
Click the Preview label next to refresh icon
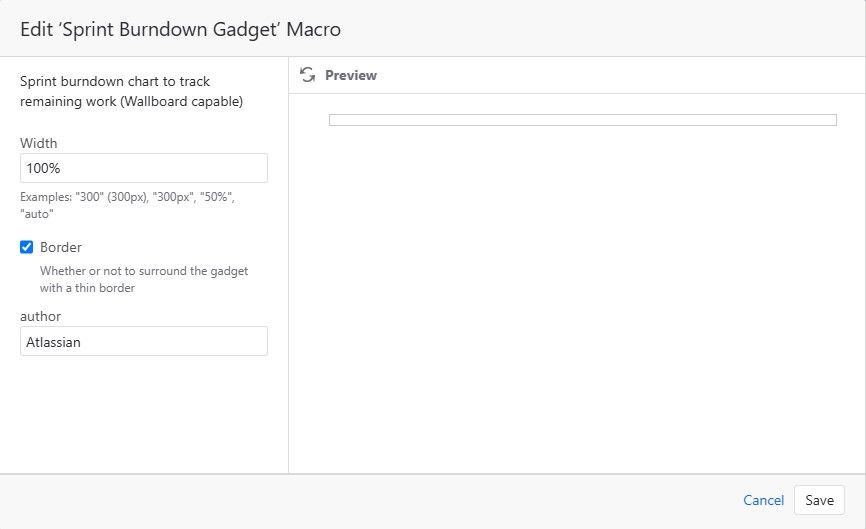pos(351,75)
